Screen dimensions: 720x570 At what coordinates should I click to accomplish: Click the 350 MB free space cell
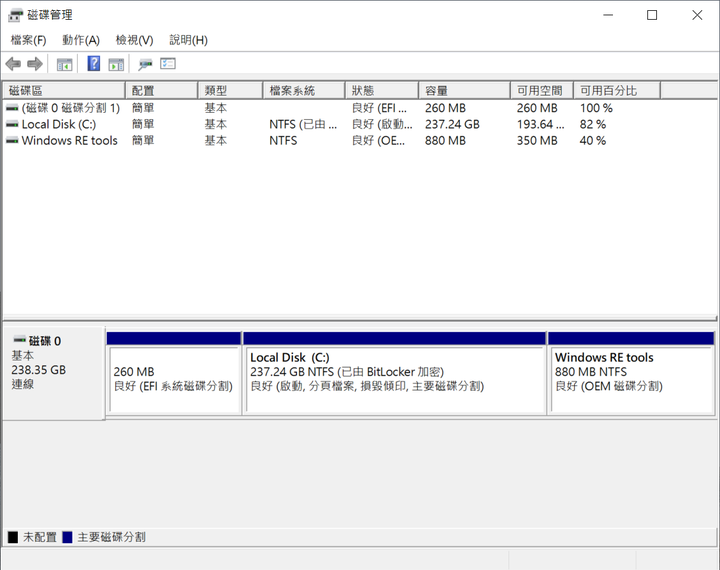(537, 140)
